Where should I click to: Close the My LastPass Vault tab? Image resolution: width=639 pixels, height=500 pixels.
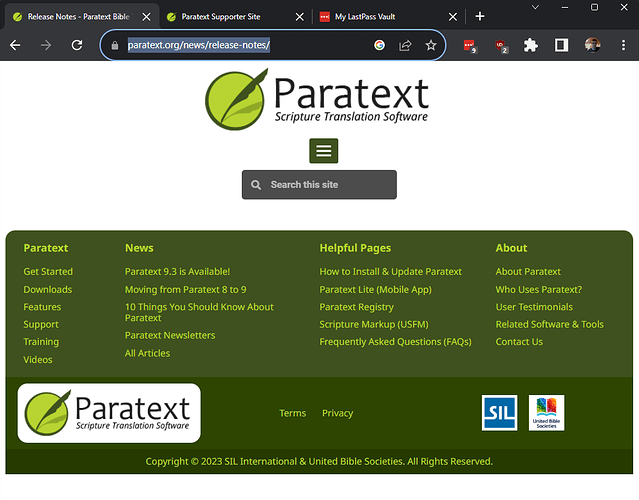[453, 17]
